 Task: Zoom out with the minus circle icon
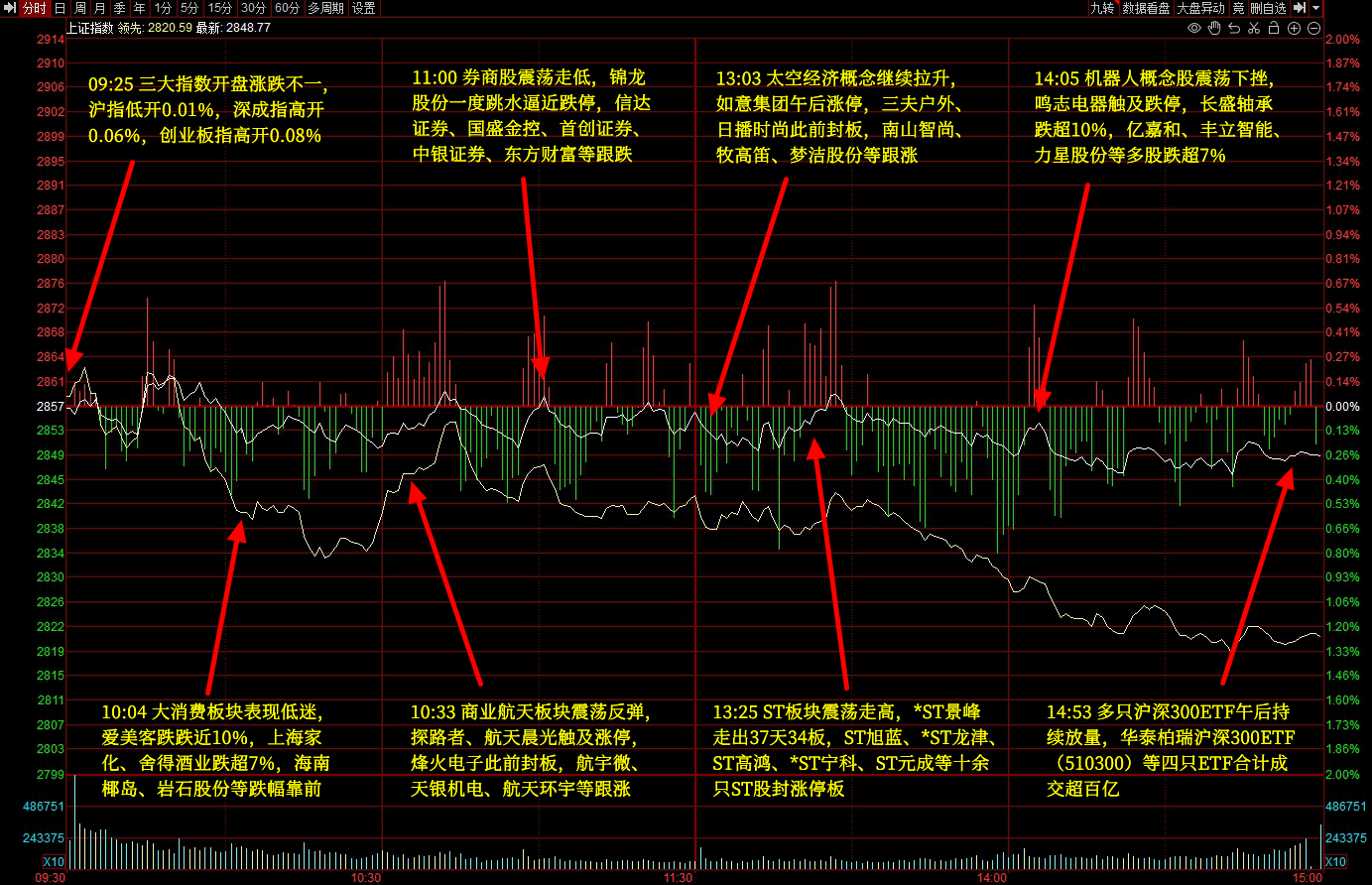pos(1314,28)
